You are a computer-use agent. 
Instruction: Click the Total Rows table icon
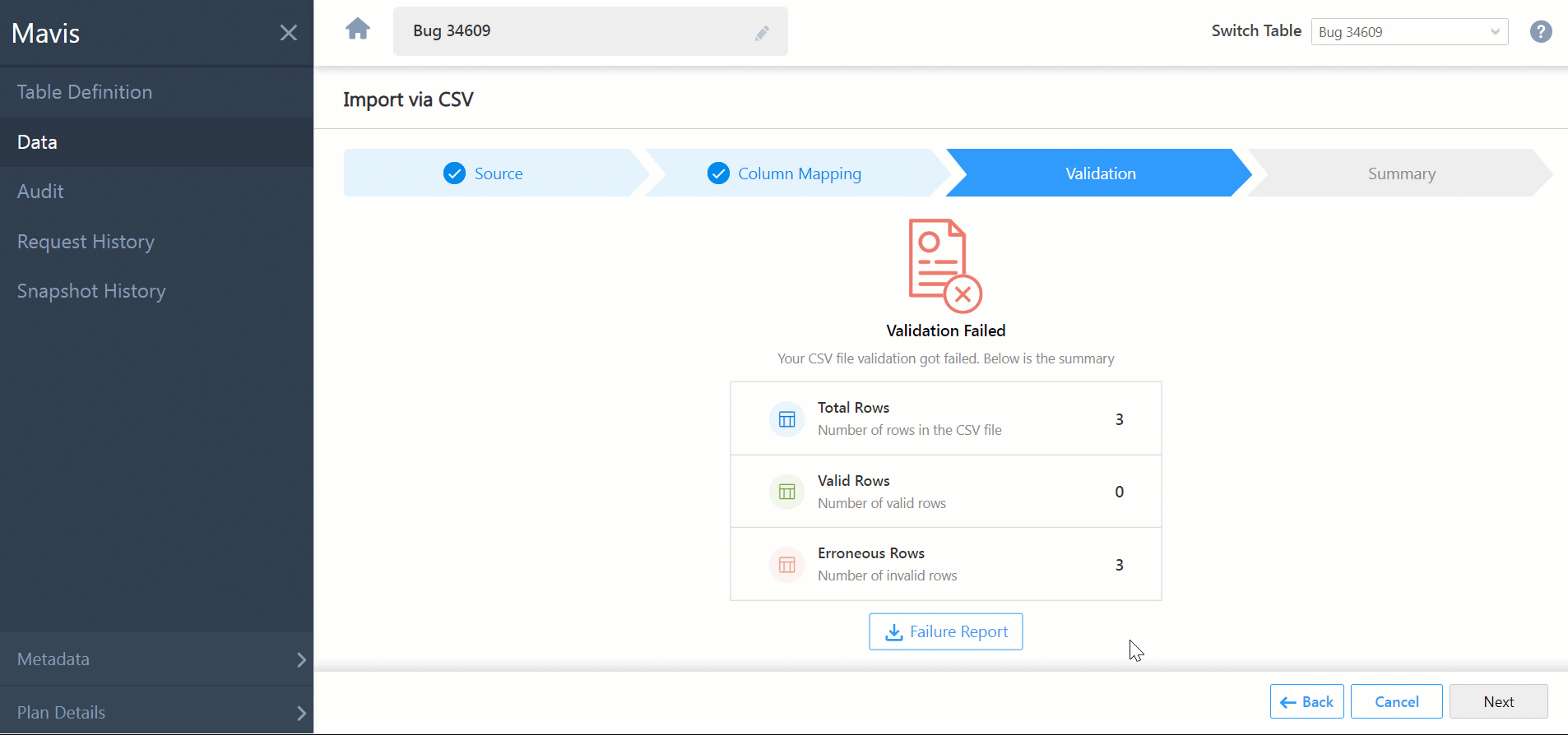pos(786,419)
